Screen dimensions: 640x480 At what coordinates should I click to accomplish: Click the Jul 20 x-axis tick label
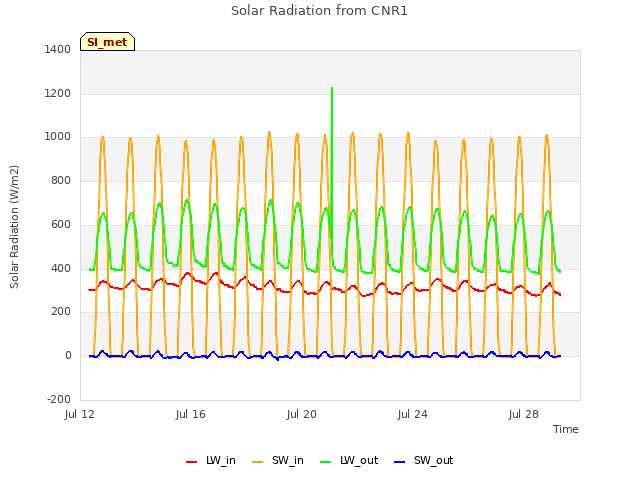pos(302,414)
